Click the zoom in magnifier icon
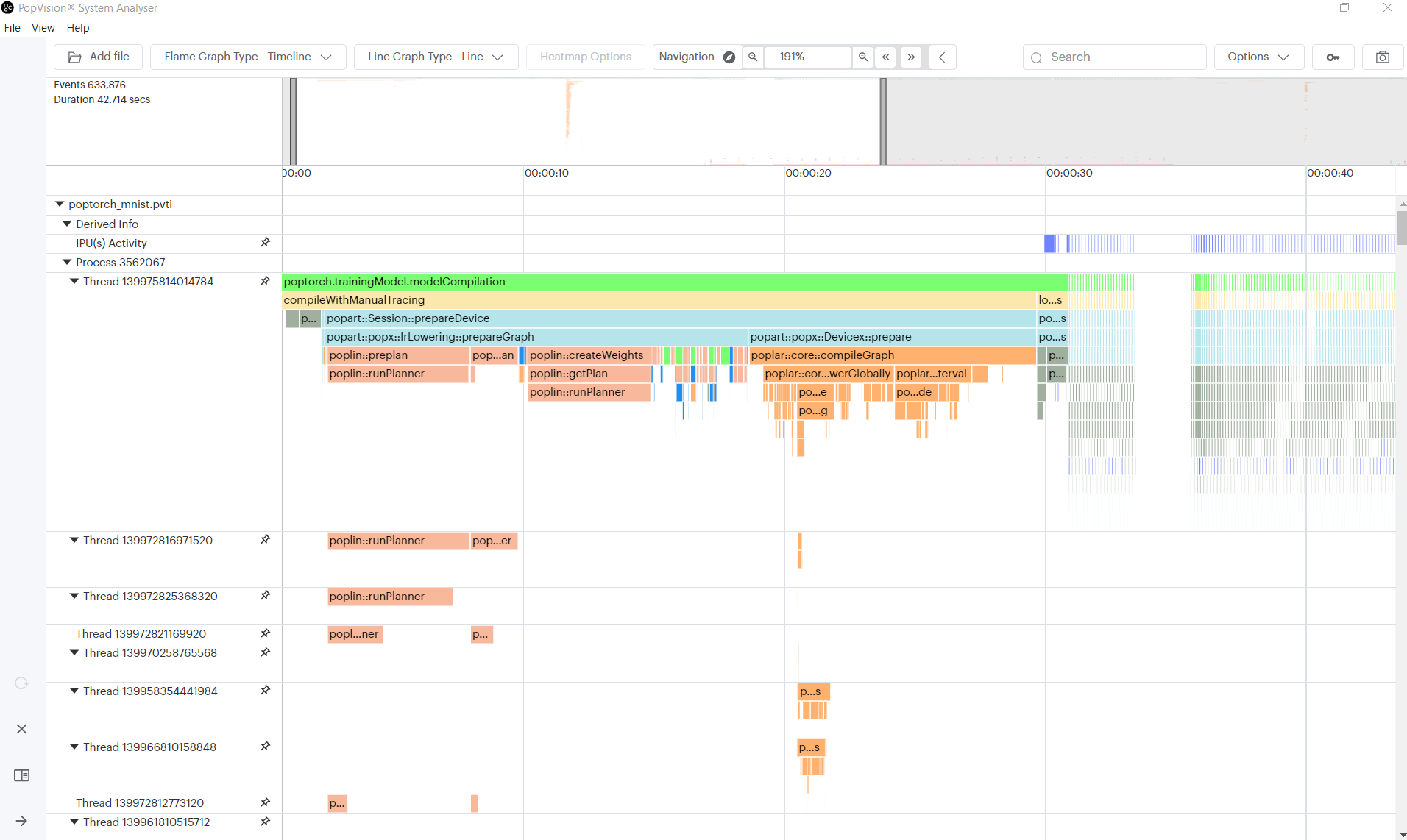 (x=863, y=57)
